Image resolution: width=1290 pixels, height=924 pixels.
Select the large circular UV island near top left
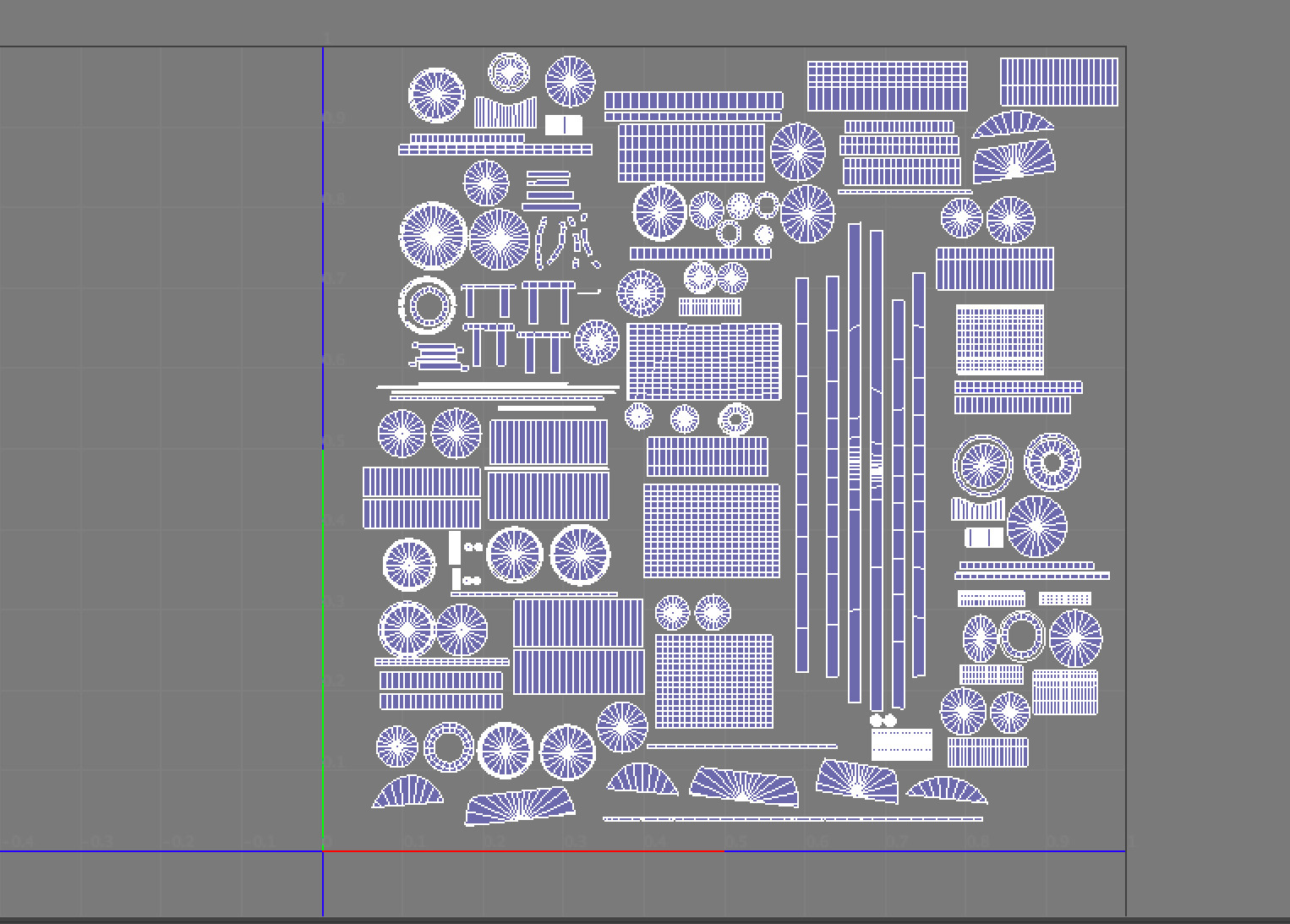437,96
